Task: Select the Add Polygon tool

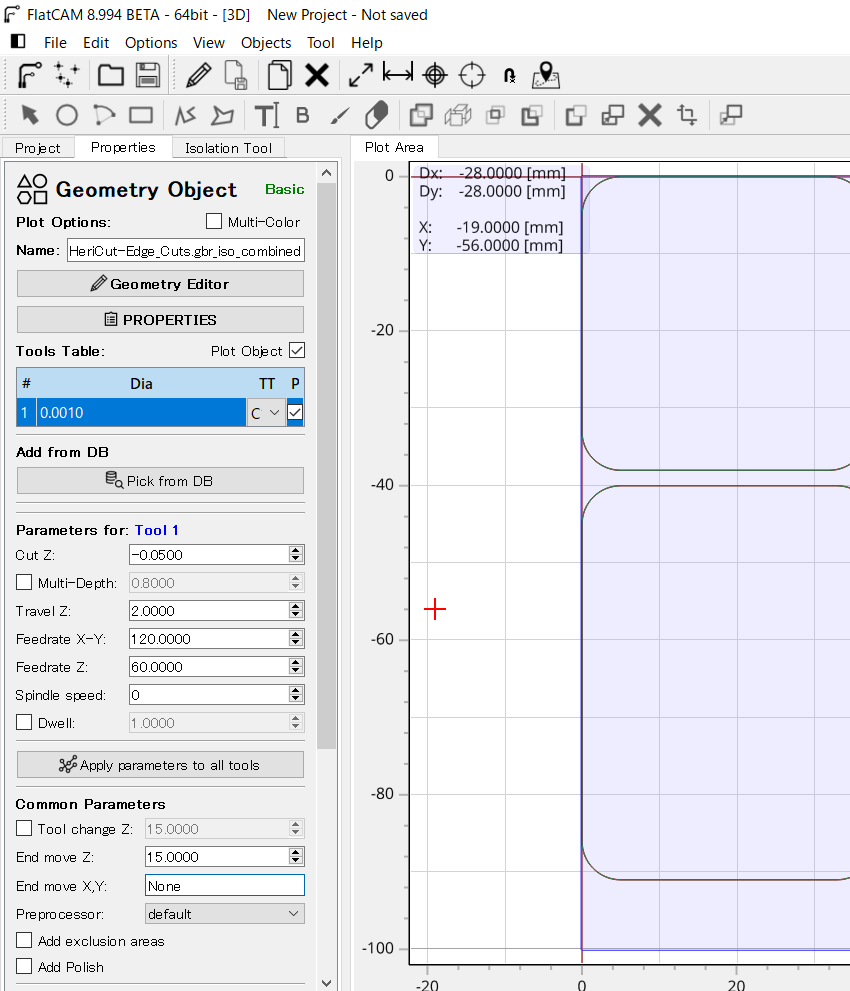Action: (222, 115)
